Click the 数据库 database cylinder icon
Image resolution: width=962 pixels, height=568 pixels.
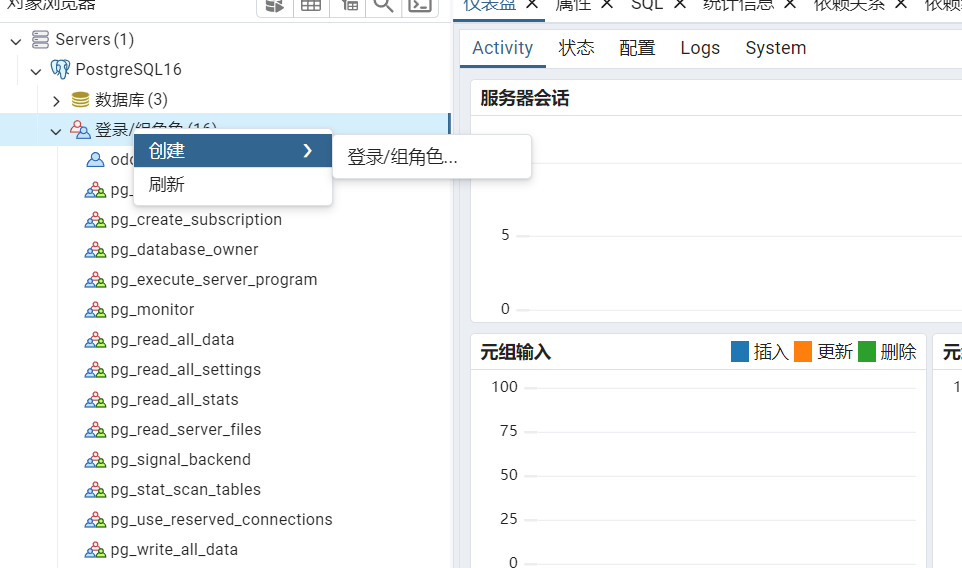(80, 100)
